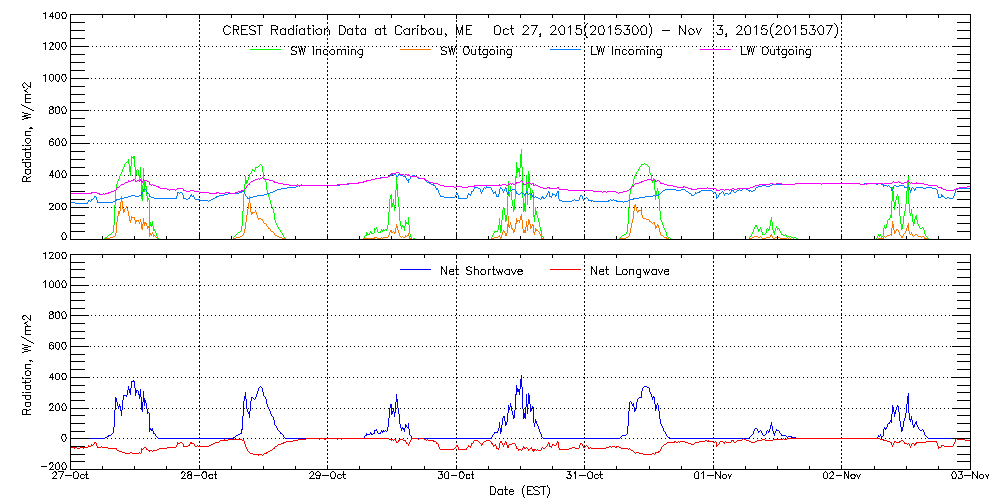Choose the 30-Oct date tick label
Screen dimensions: 1000x500
click(x=457, y=476)
